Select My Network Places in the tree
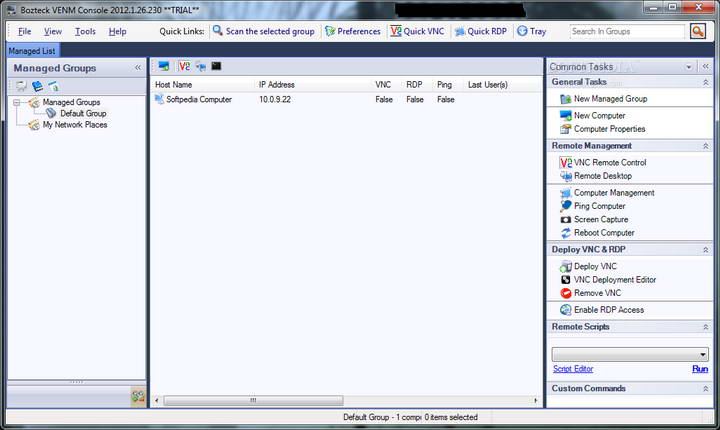This screenshot has height=430, width=720. pos(74,125)
